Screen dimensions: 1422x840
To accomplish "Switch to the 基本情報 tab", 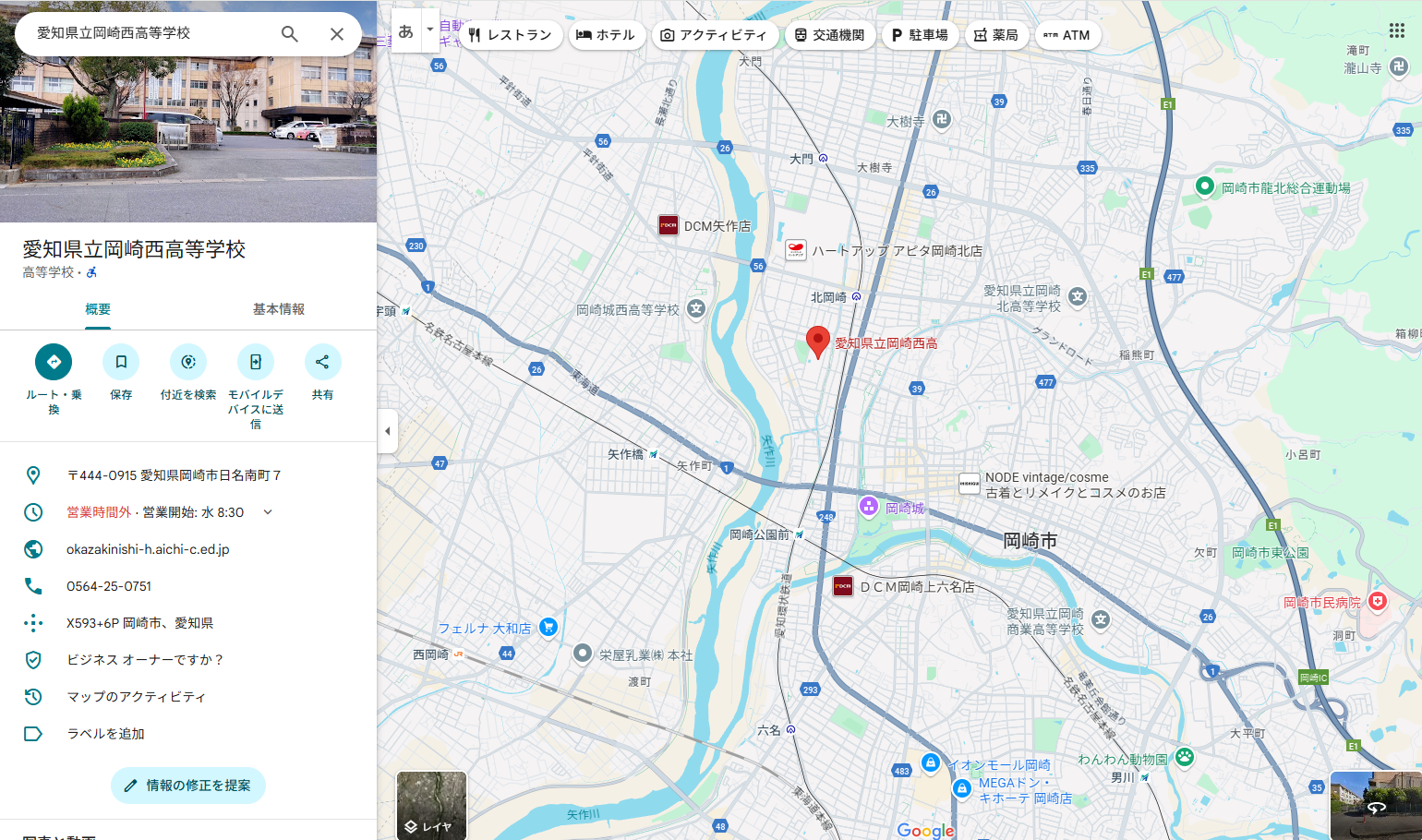I will coord(279,310).
